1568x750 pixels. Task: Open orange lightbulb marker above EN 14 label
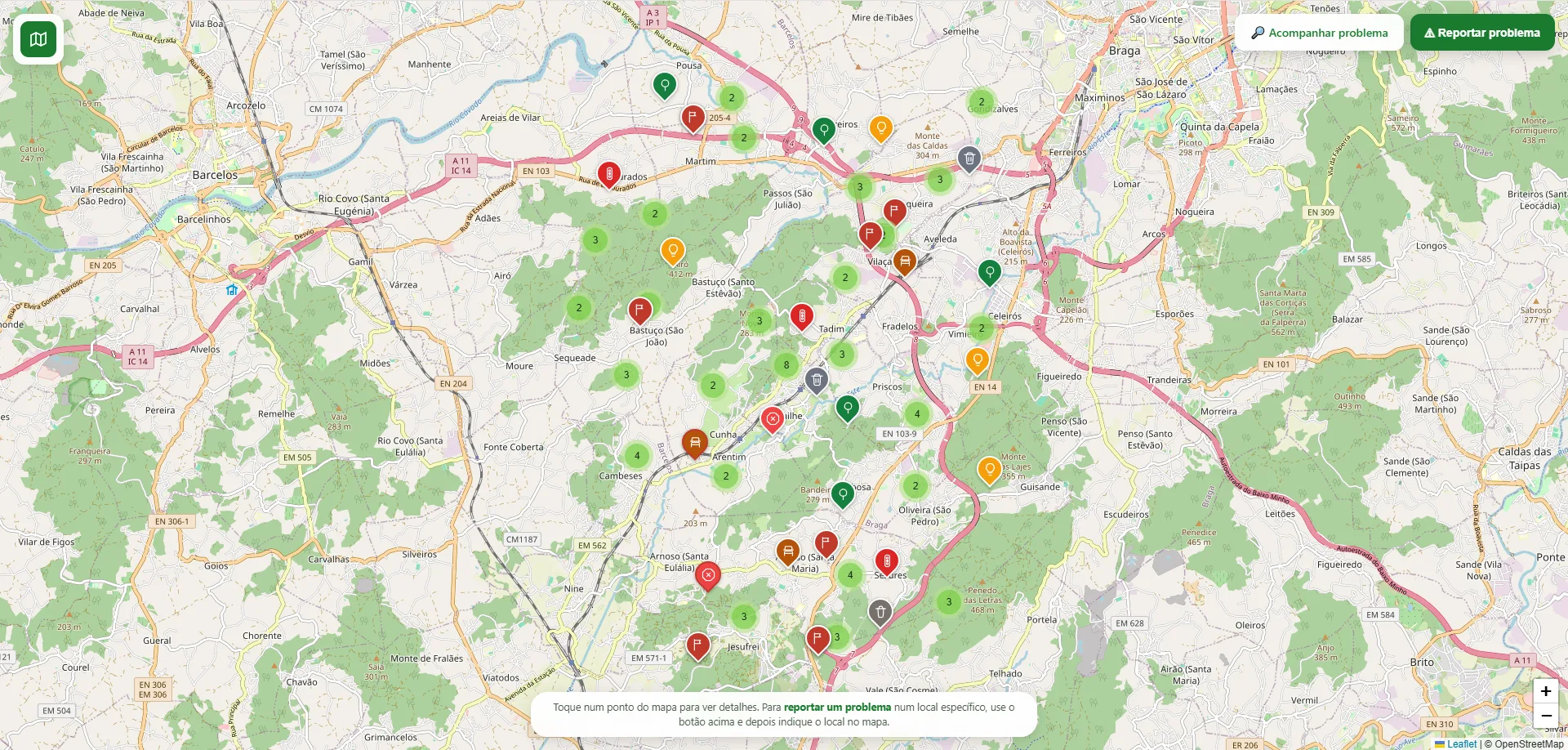click(977, 360)
